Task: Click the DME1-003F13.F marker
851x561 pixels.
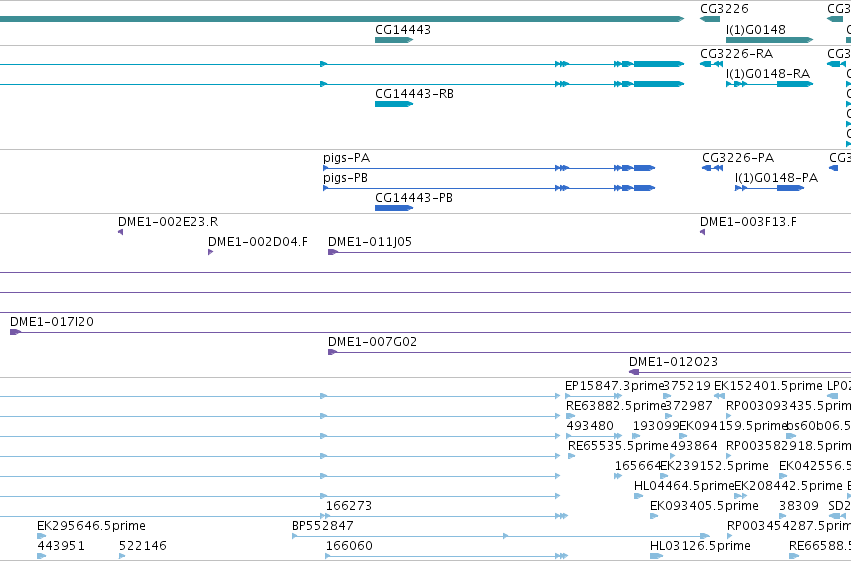Action: click(x=702, y=232)
